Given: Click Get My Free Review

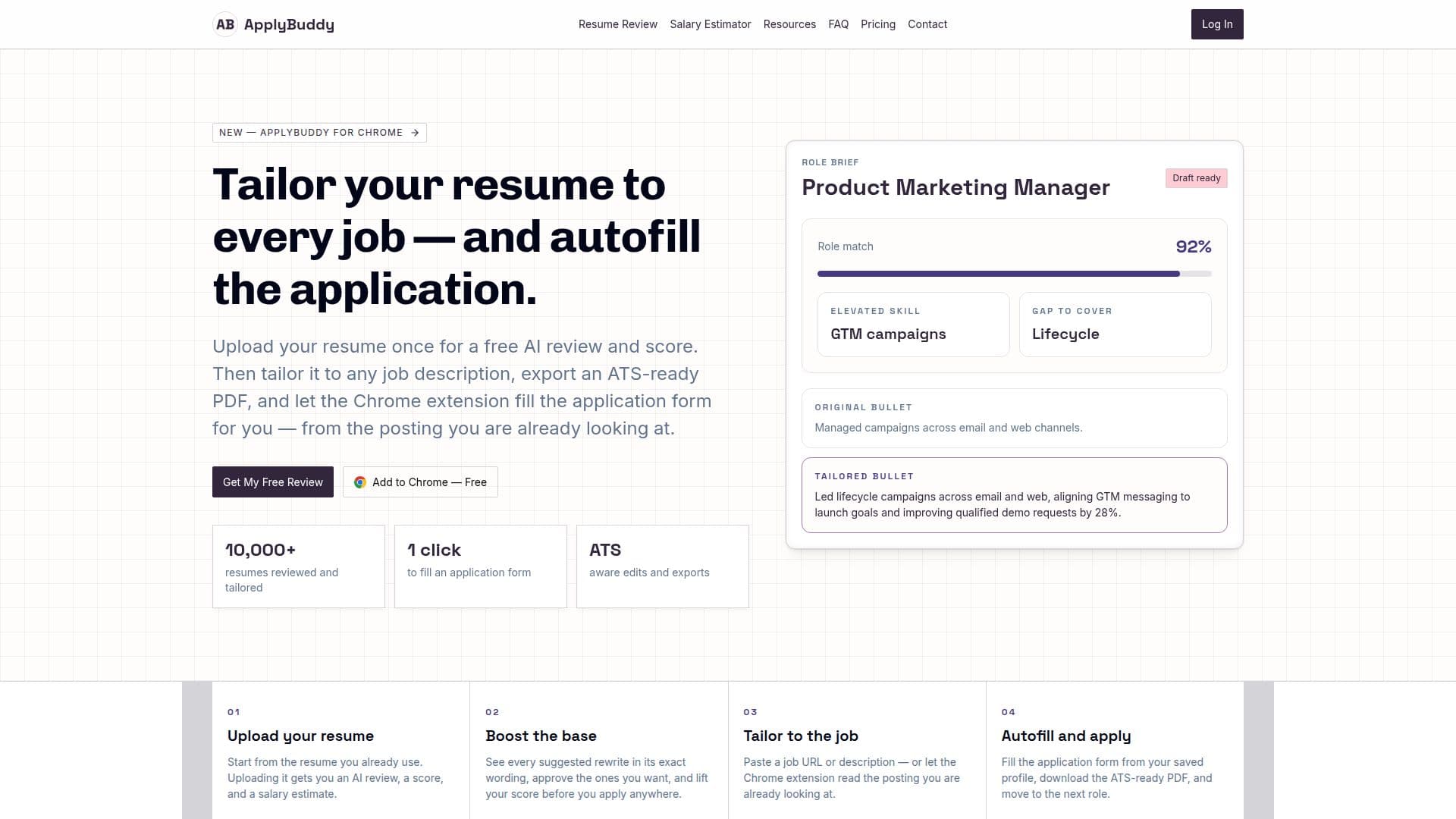Looking at the screenshot, I should (272, 482).
